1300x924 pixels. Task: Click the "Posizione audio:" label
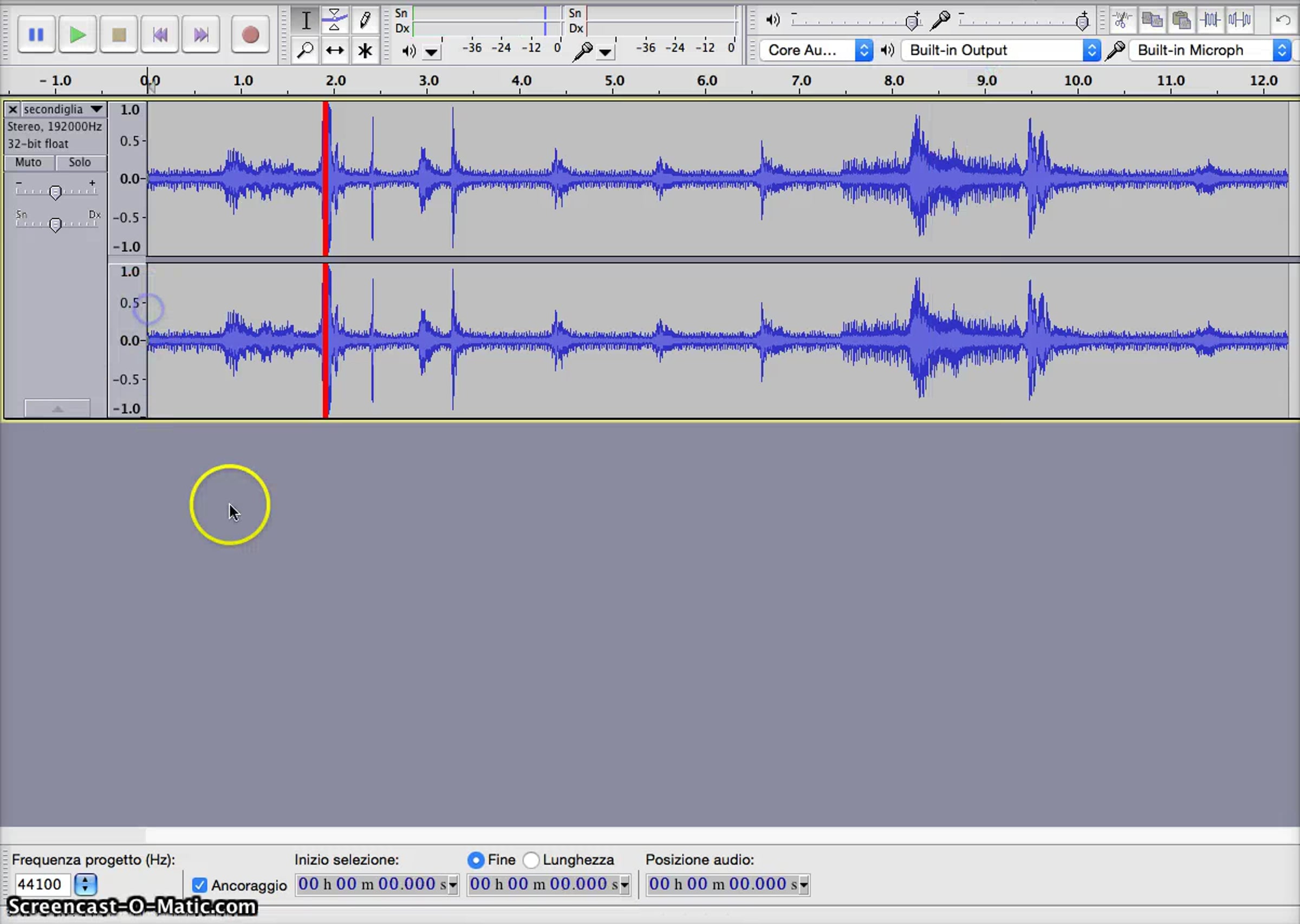coord(700,860)
